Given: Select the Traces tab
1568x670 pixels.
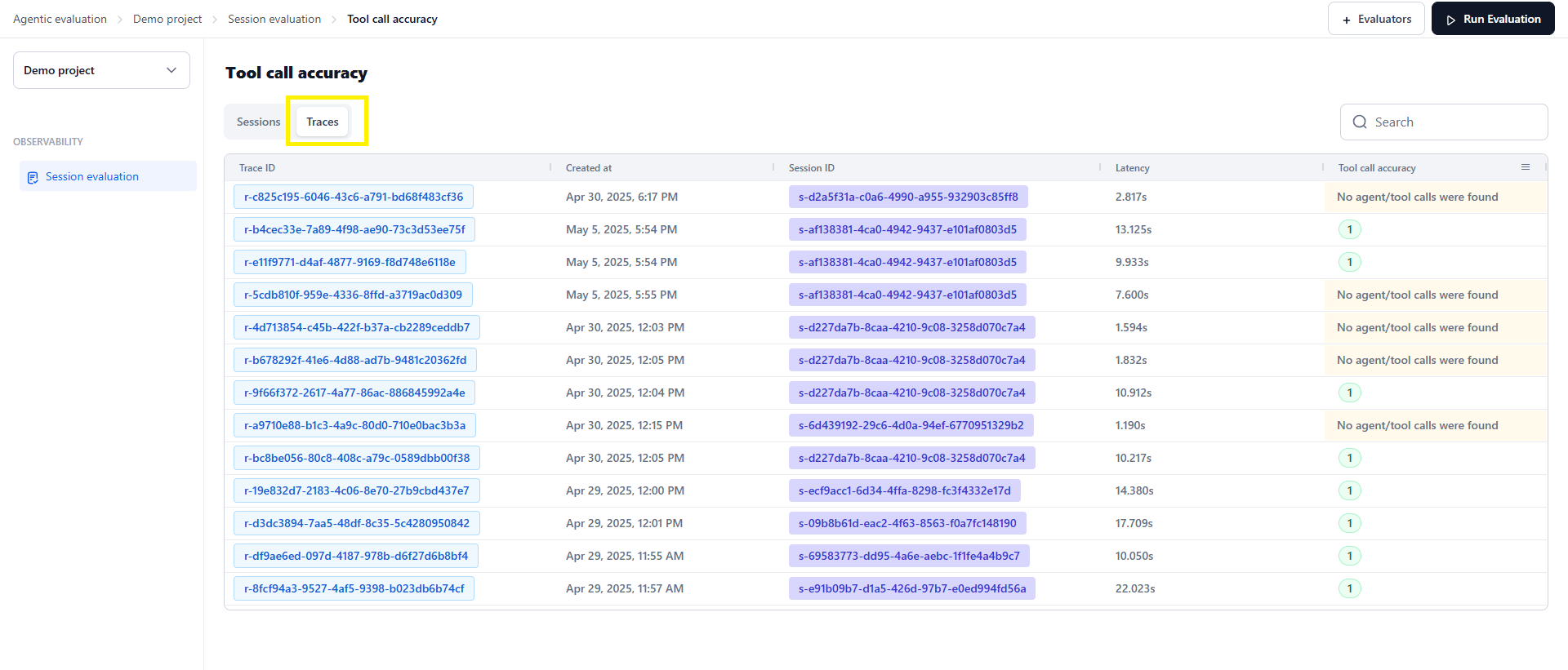Looking at the screenshot, I should (x=323, y=122).
